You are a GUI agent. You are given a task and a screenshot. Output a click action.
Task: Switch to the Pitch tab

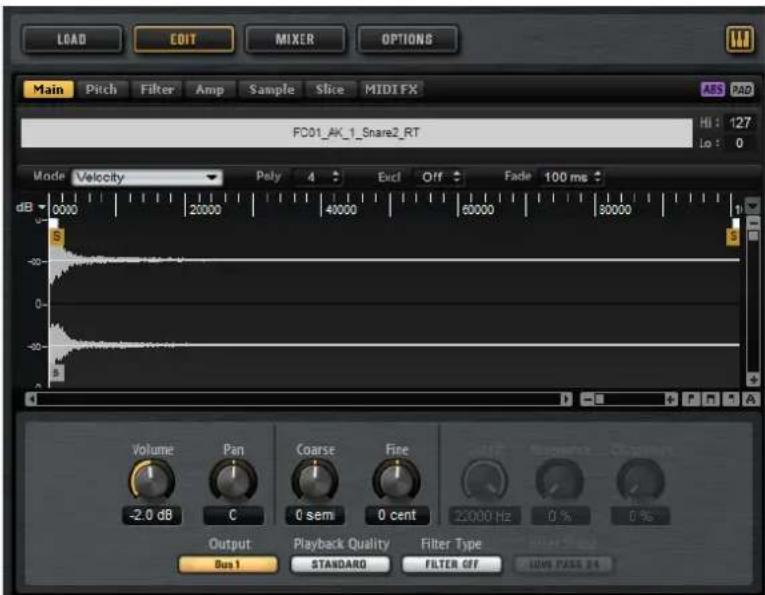pyautogui.click(x=101, y=89)
